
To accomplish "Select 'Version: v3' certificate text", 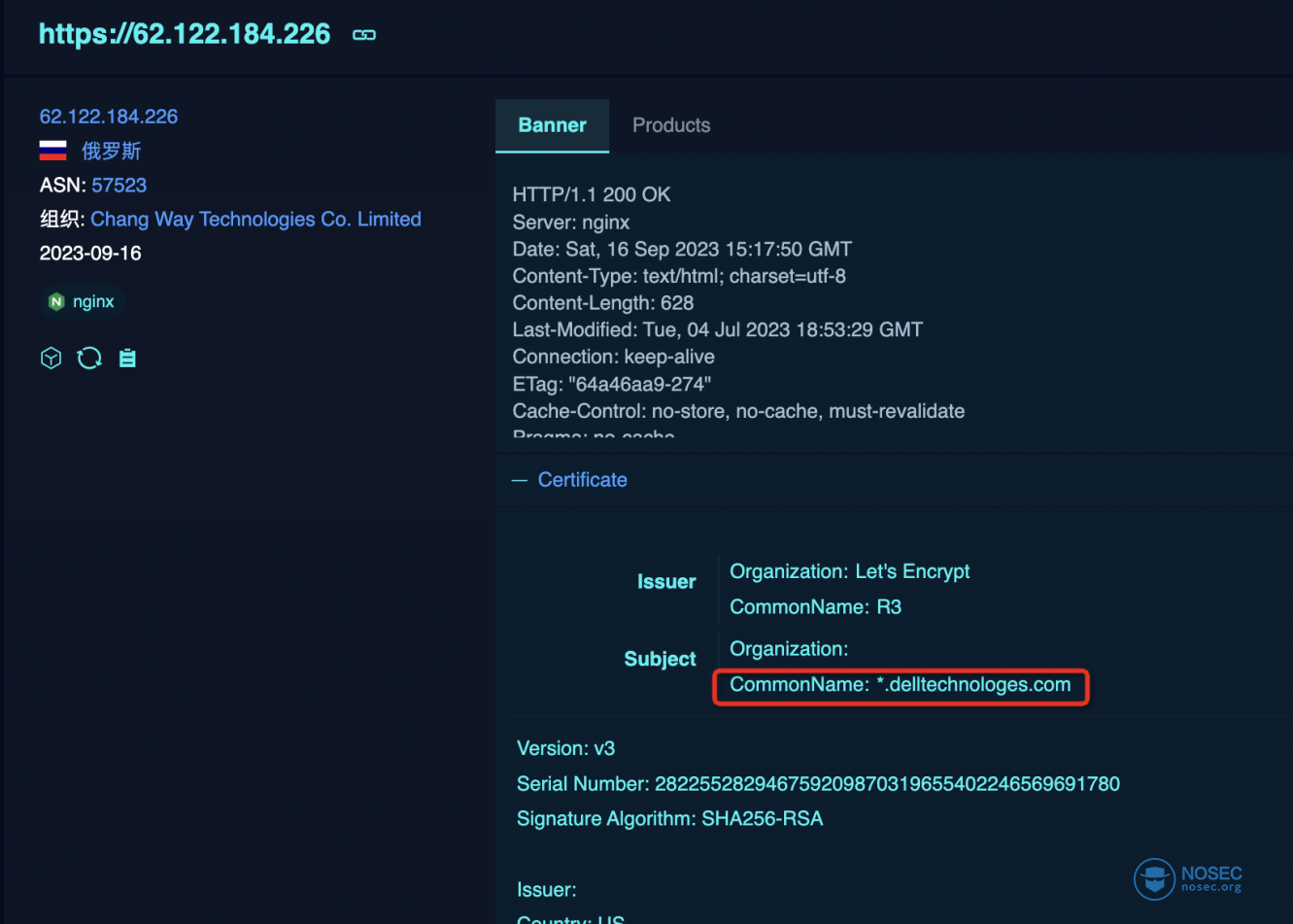I will (x=566, y=748).
